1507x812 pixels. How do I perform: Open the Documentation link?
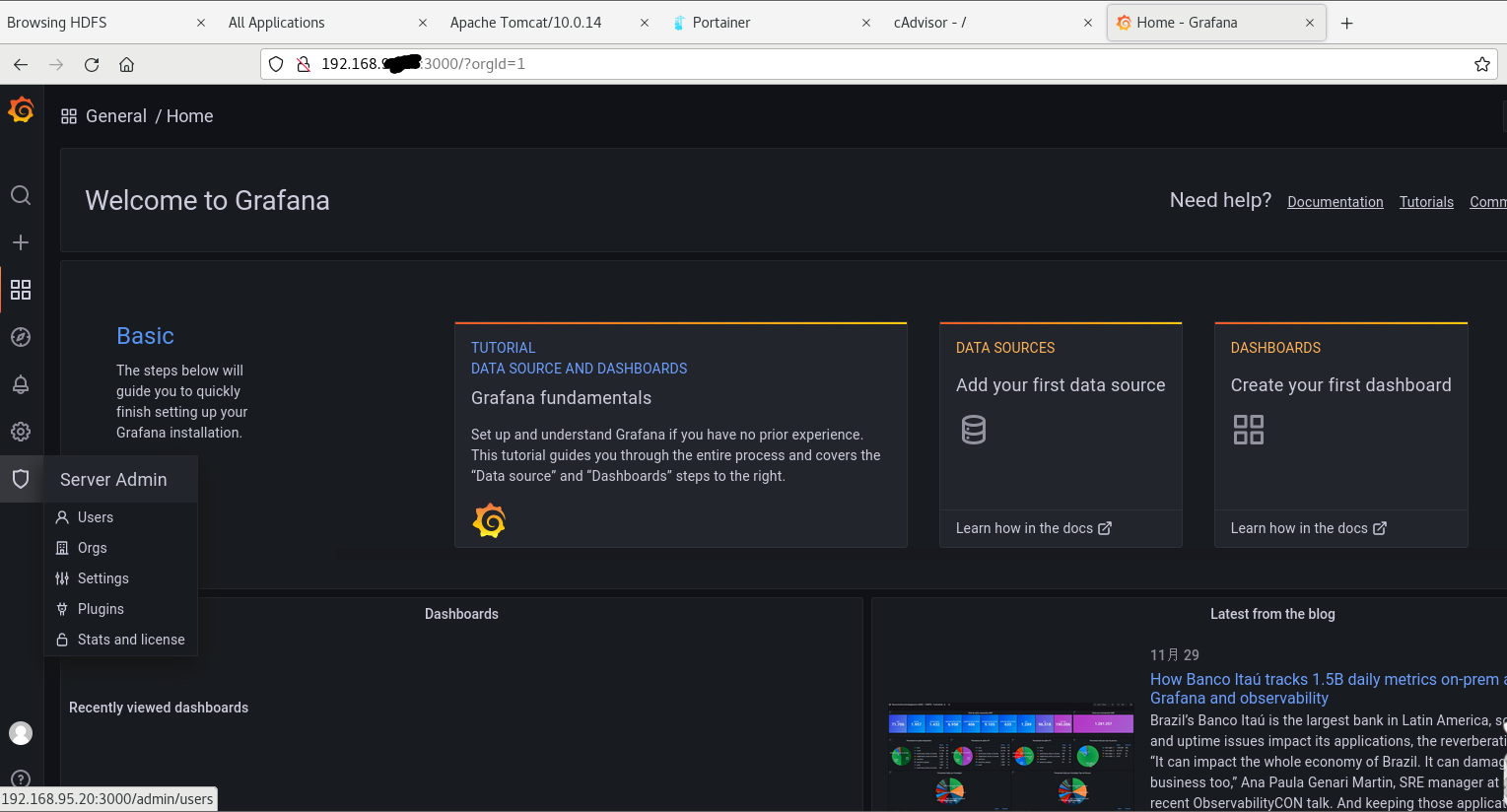[x=1336, y=202]
